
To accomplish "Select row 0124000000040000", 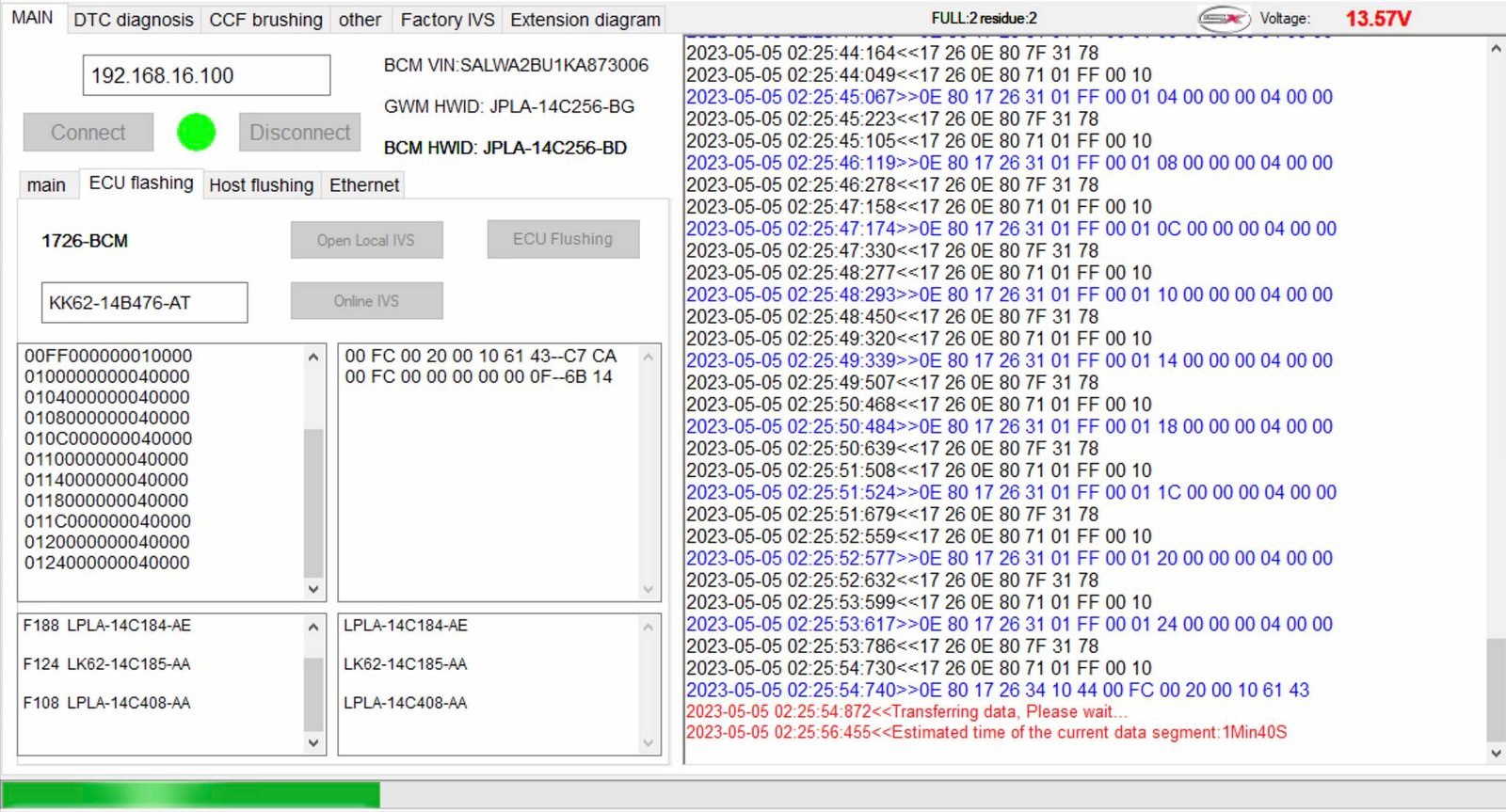I will (x=107, y=563).
